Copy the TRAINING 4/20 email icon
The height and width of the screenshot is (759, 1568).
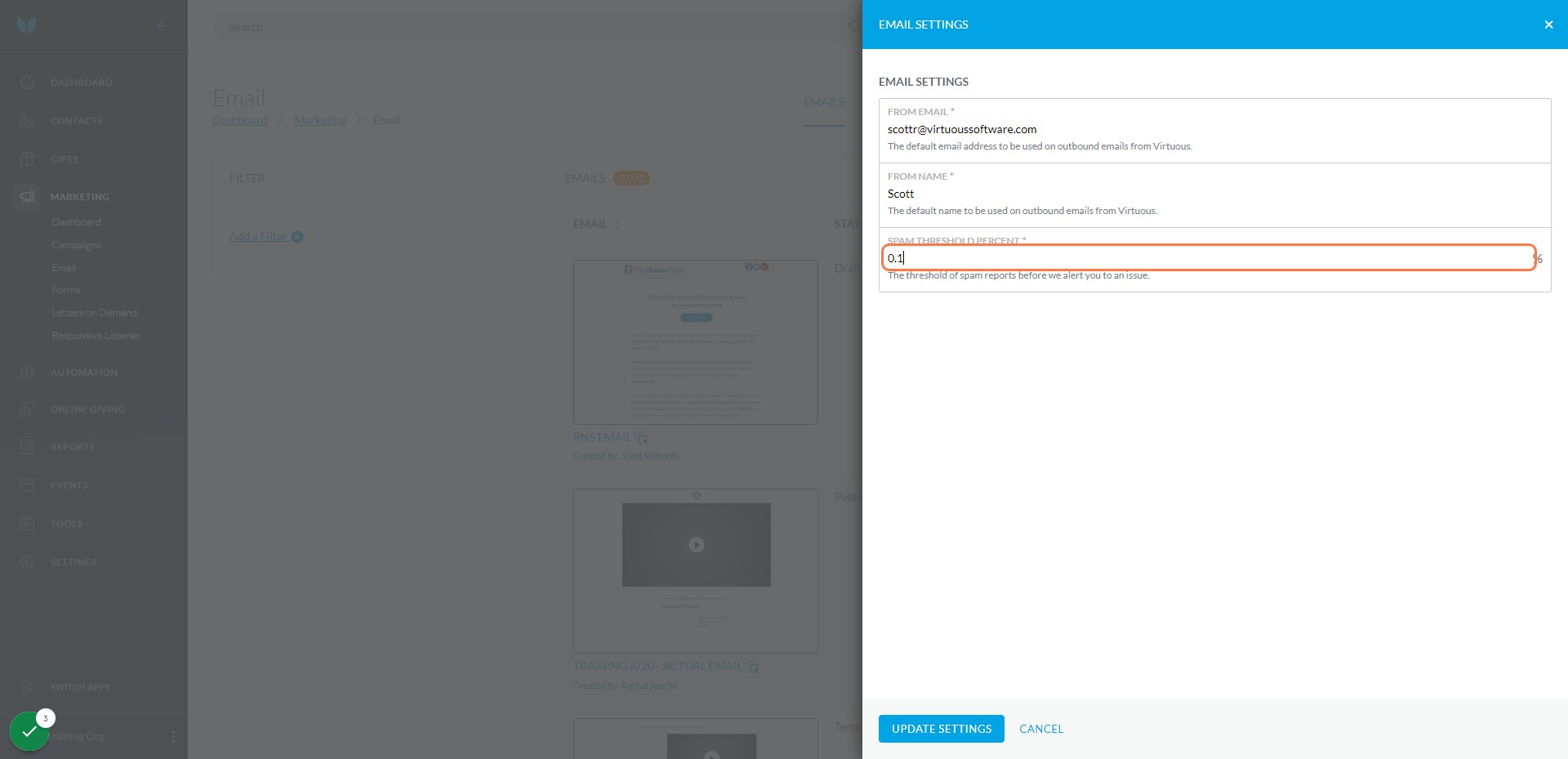point(753,667)
